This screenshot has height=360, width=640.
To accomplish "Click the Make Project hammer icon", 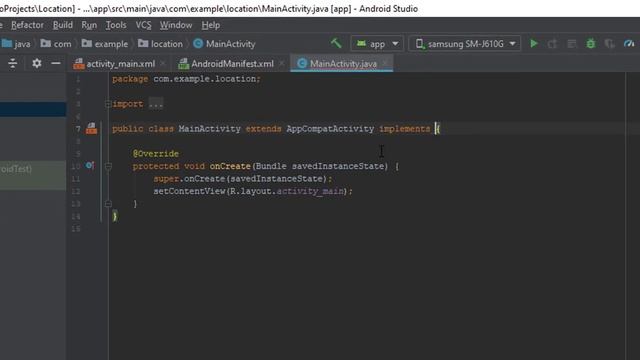I will click(x=336, y=43).
